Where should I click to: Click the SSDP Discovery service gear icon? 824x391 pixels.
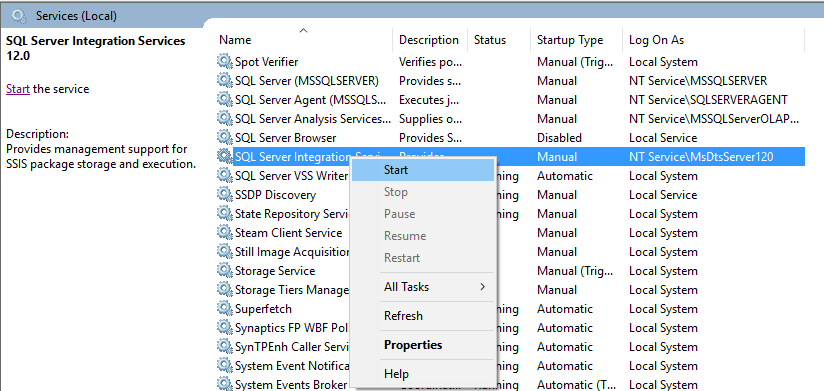pyautogui.click(x=224, y=194)
